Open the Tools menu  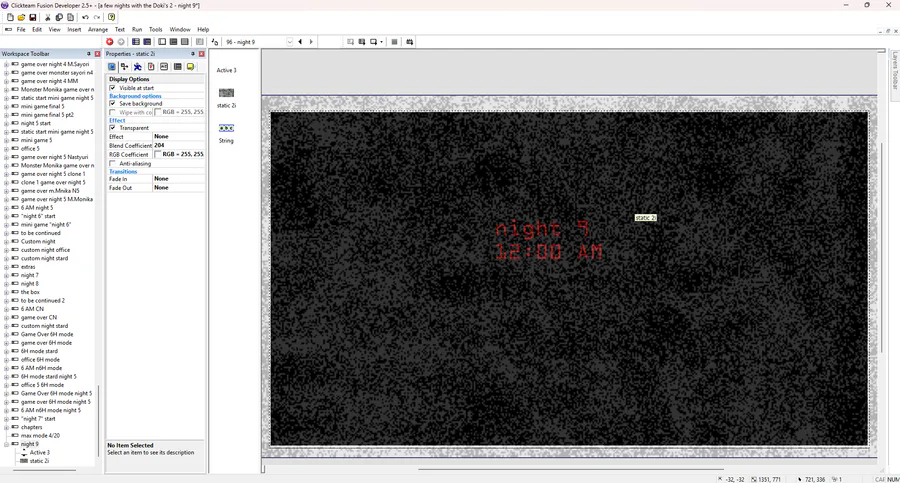[156, 29]
